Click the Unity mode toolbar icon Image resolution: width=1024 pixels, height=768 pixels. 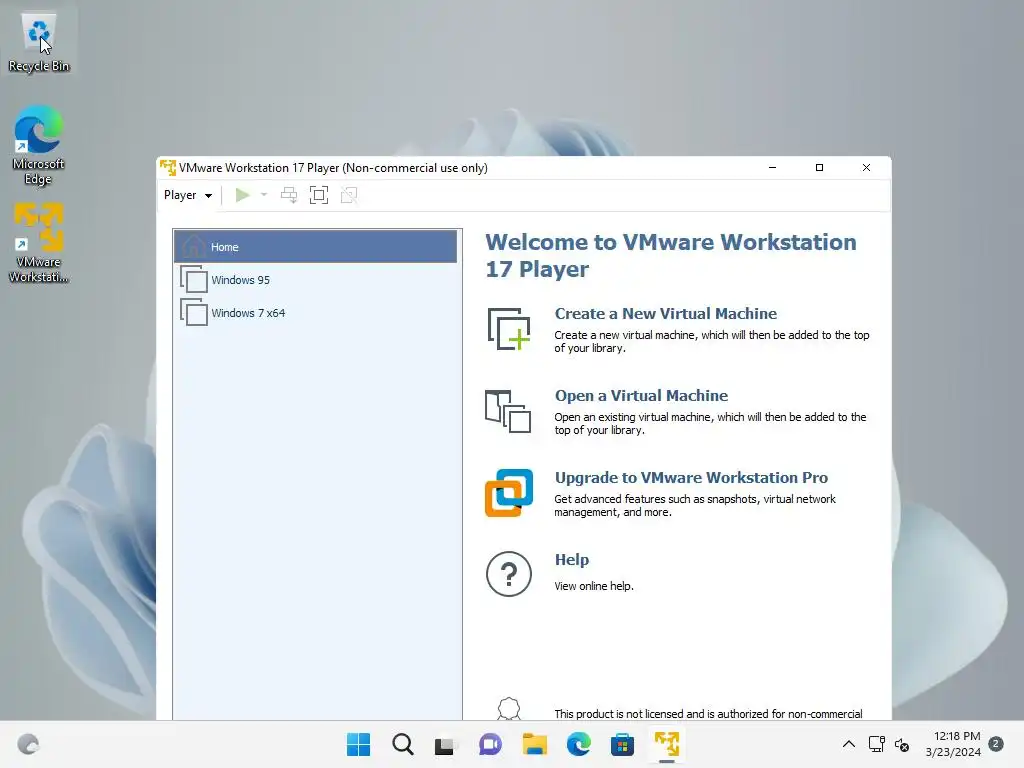click(x=349, y=195)
